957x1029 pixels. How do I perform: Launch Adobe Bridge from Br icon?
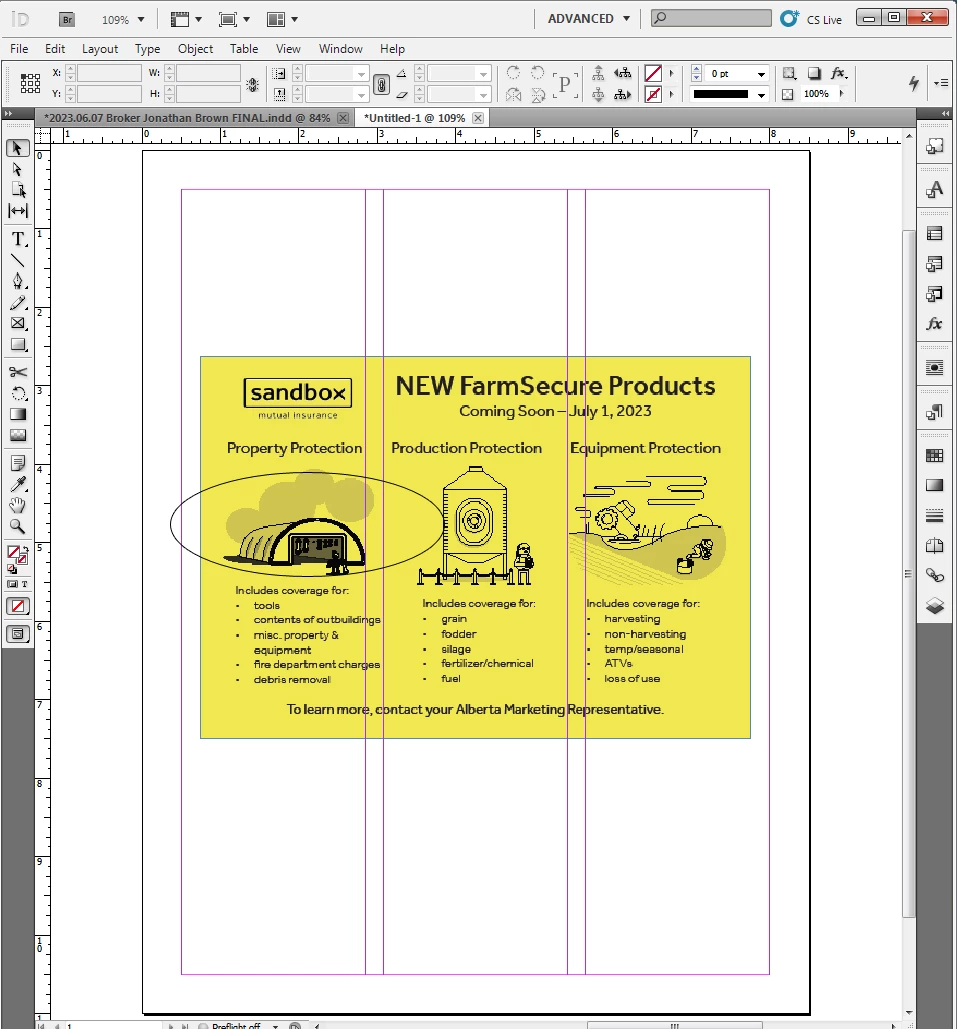(67, 20)
